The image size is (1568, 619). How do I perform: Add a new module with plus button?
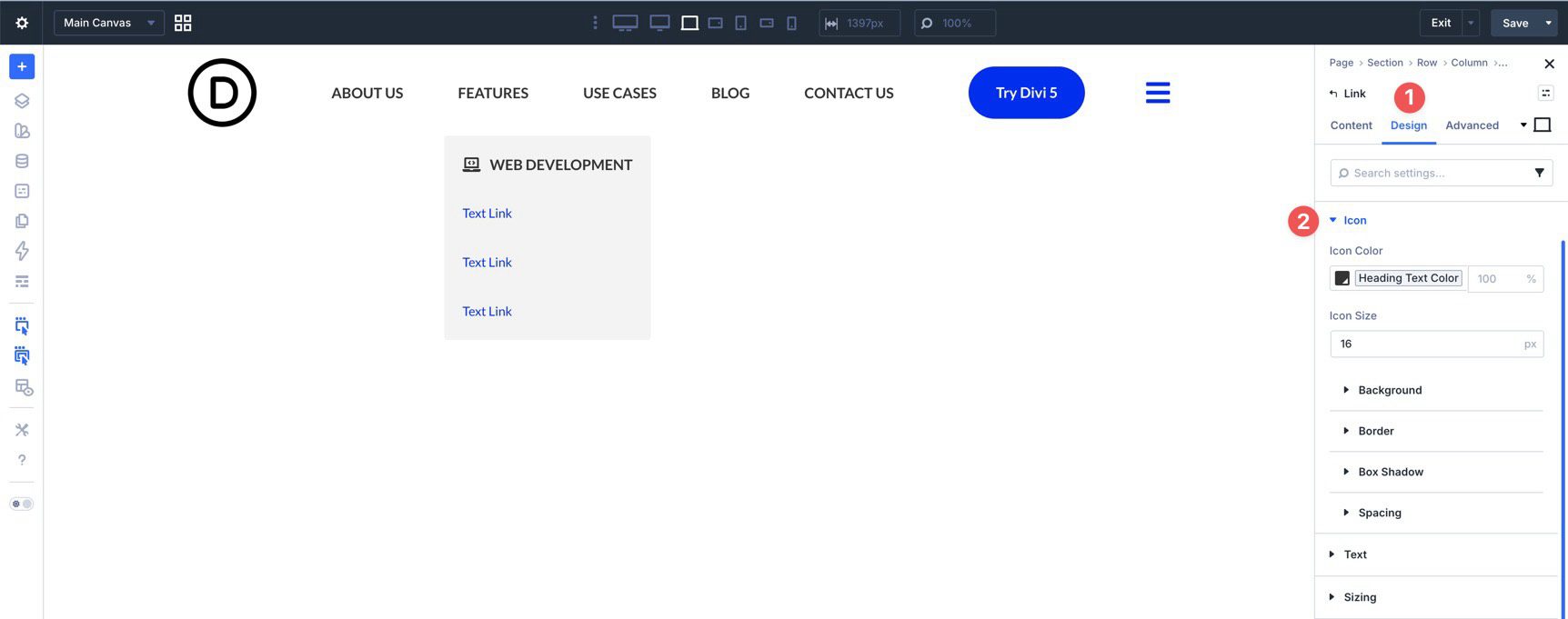22,66
